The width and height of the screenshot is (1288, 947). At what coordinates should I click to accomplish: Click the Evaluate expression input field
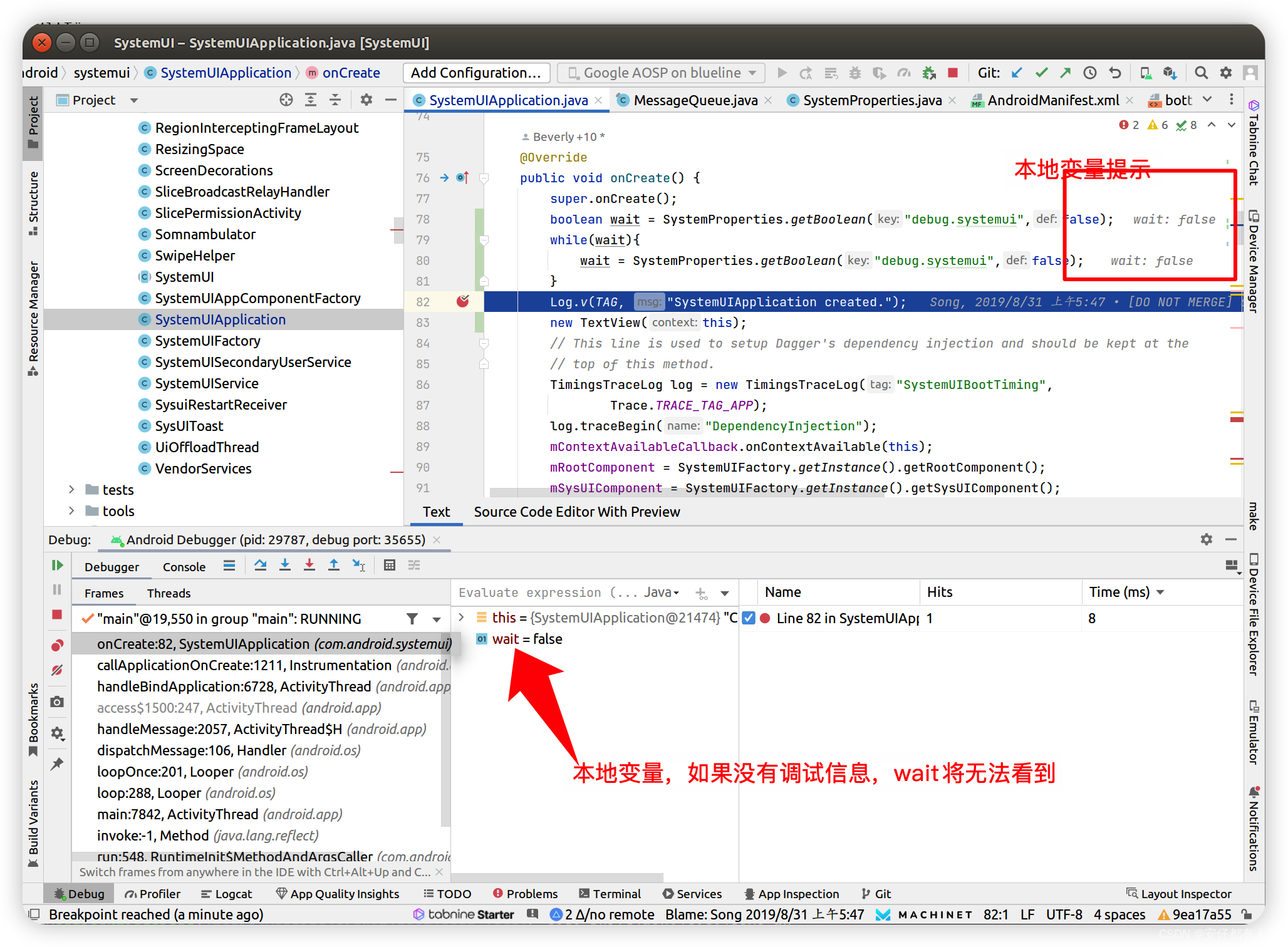pos(532,593)
